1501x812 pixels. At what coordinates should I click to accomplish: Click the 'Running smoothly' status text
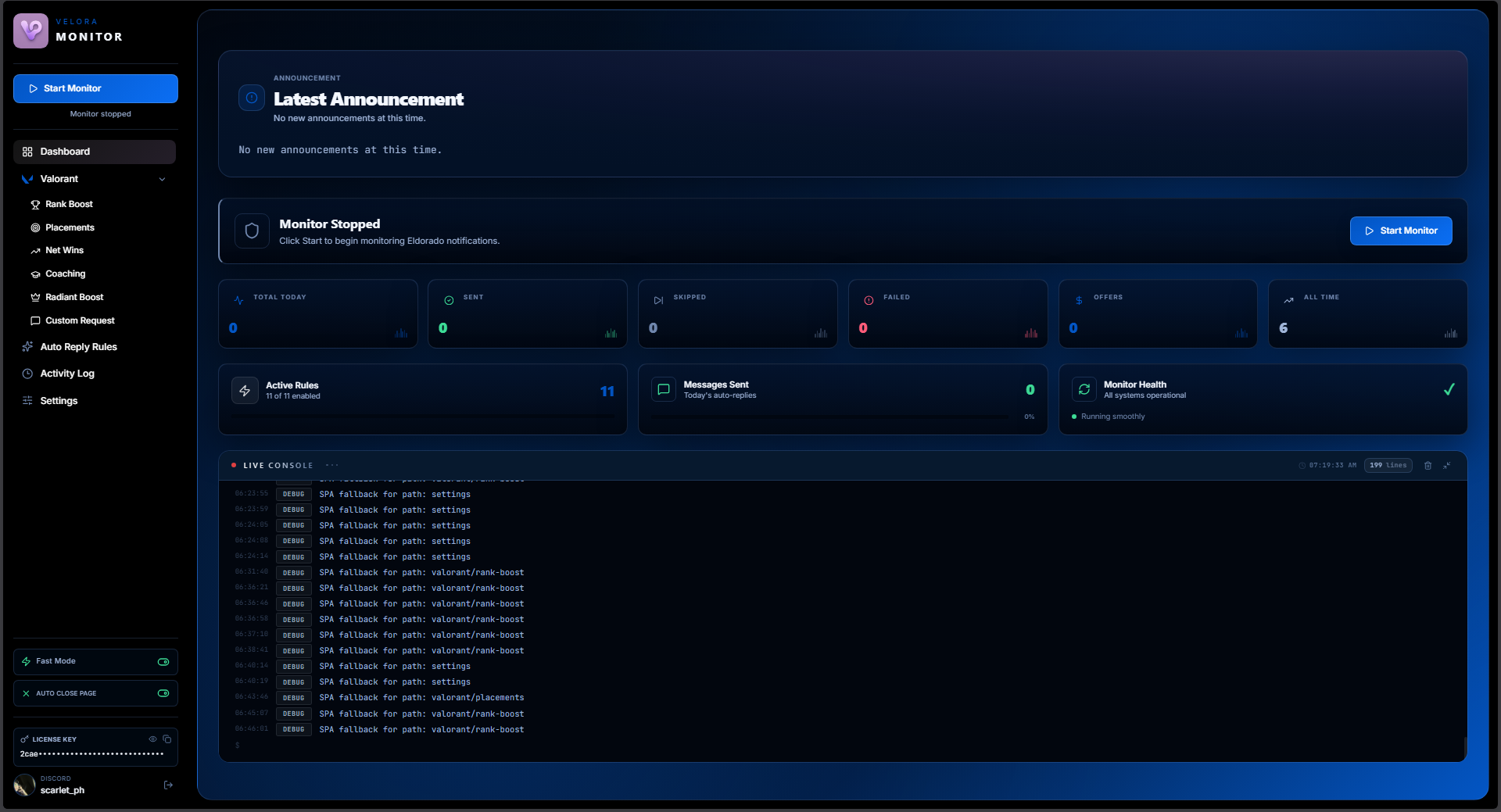coord(1112,417)
